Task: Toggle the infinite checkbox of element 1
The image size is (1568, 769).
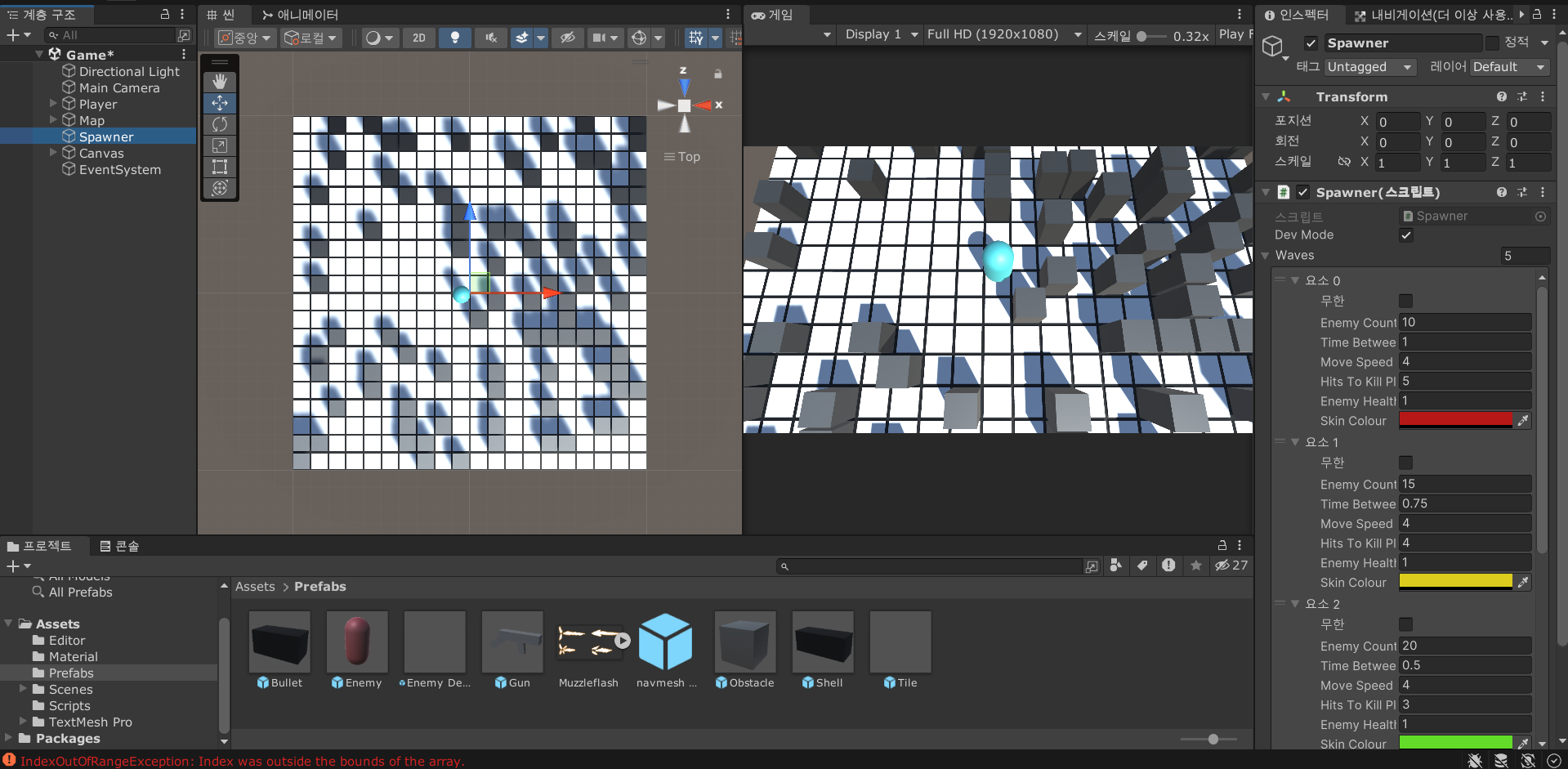Action: (1406, 463)
